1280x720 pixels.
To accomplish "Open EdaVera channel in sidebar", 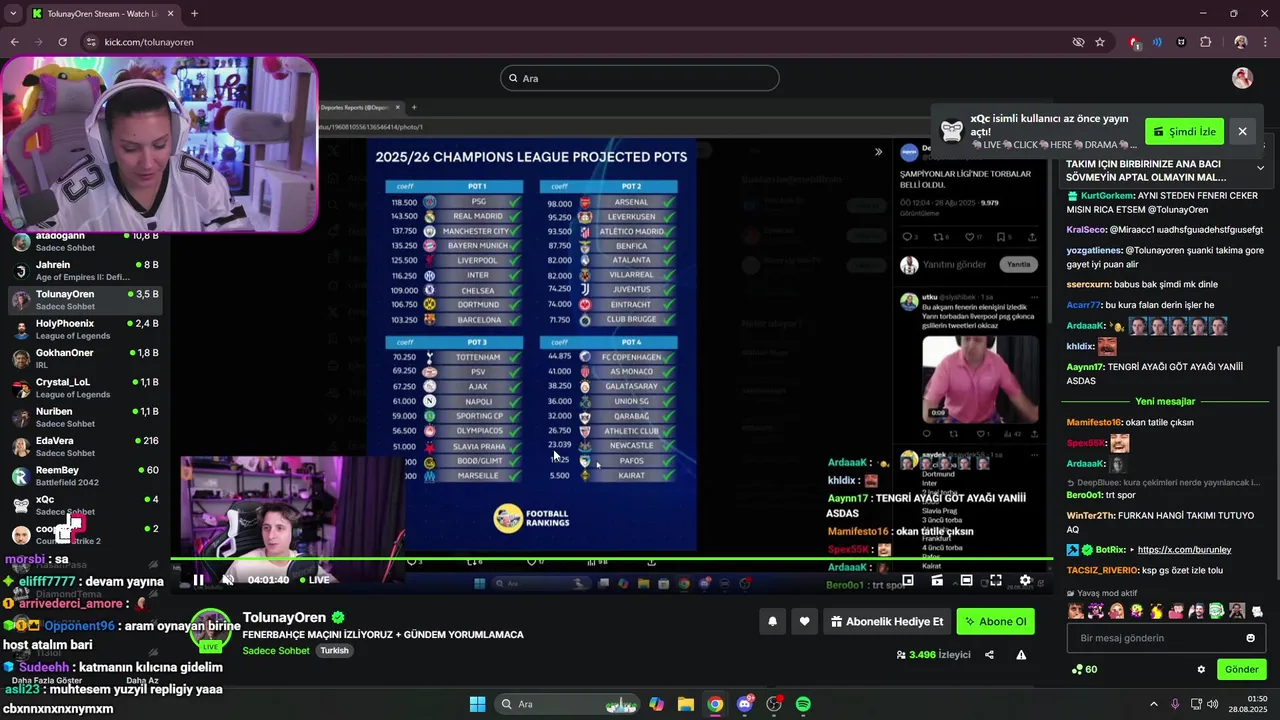I will click(84, 446).
